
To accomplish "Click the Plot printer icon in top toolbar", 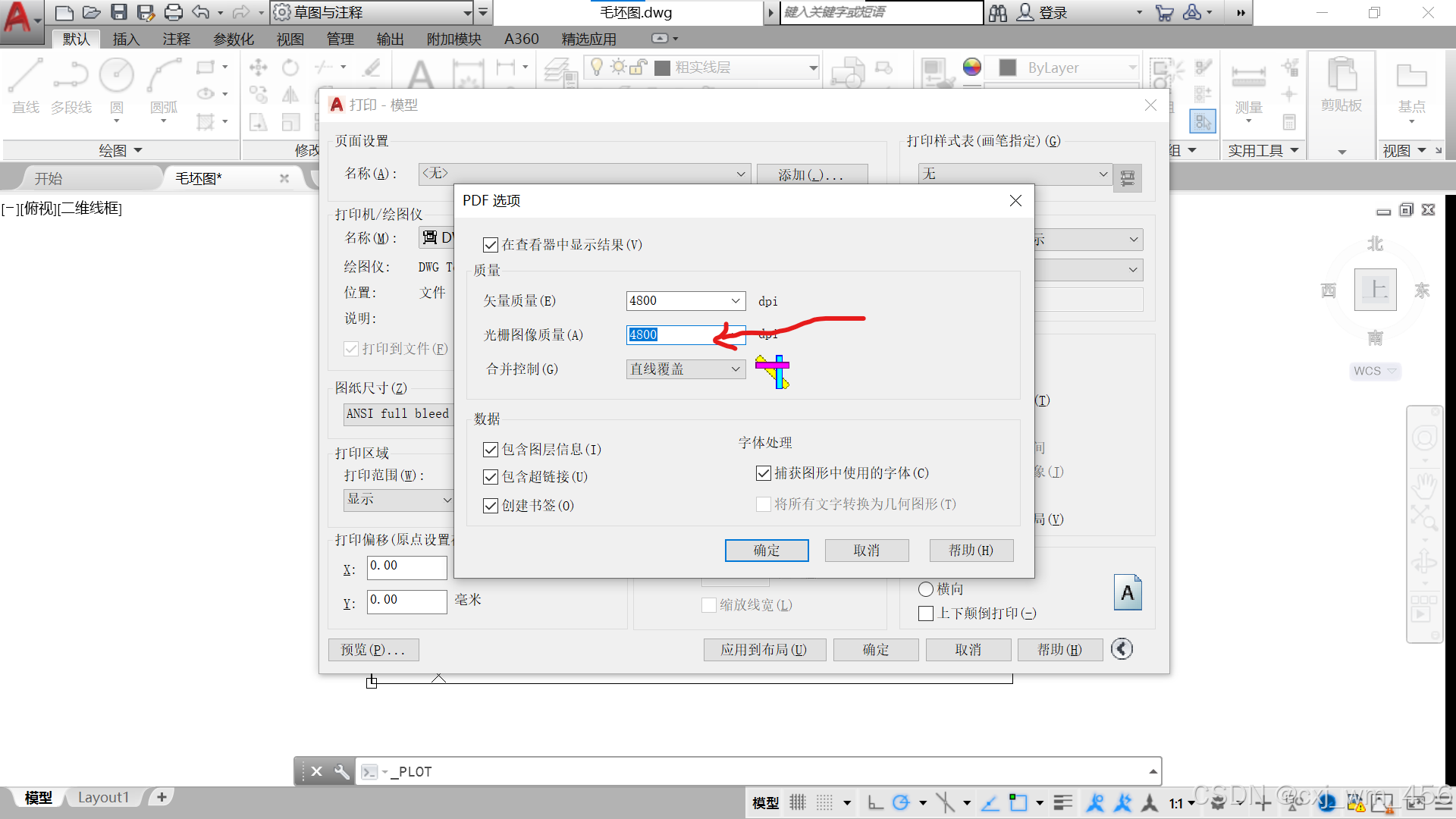I will pyautogui.click(x=174, y=12).
